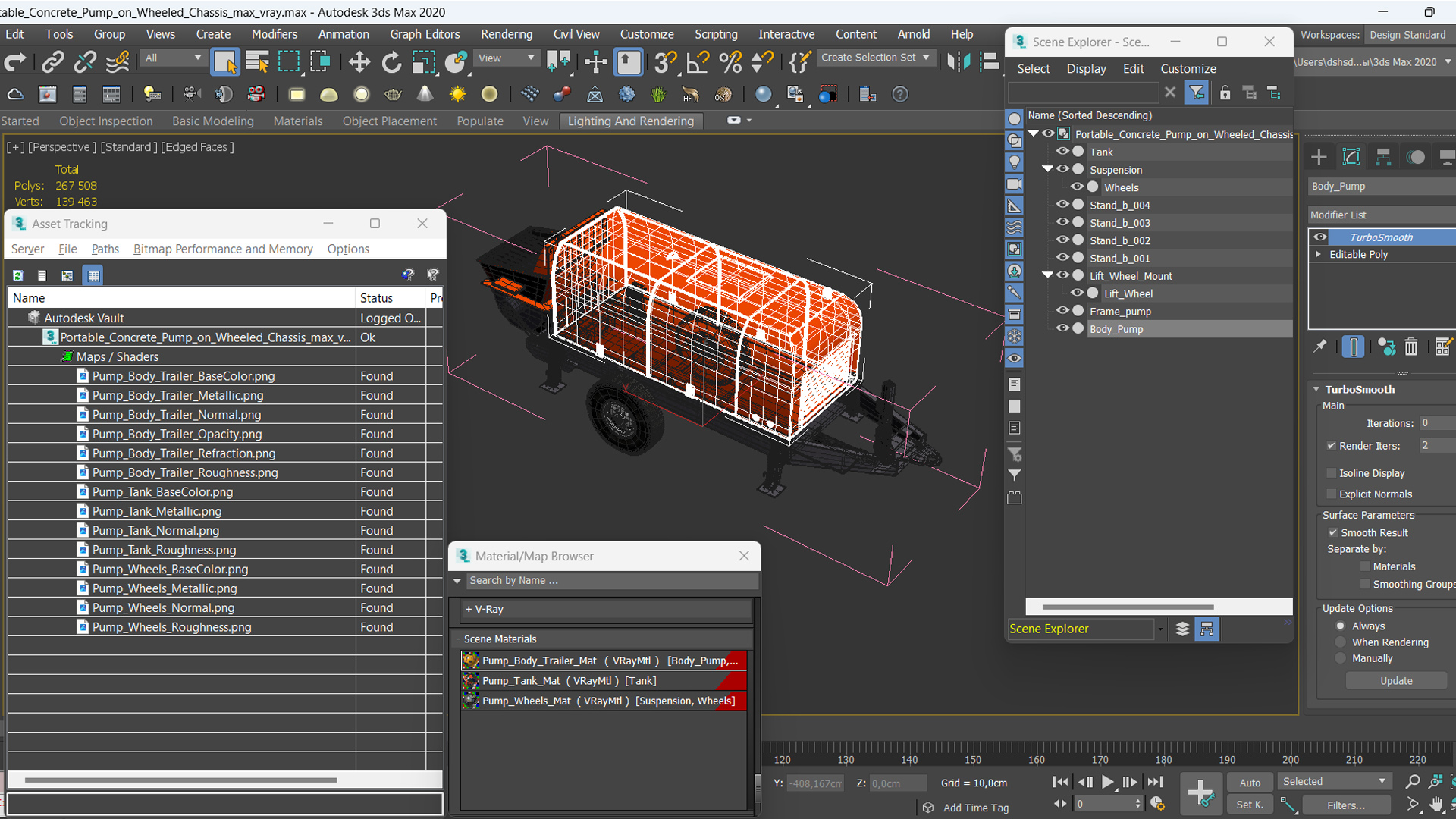Screen dimensions: 1456x819
Task: Collapse the TurboSmooth rollout
Action: pyautogui.click(x=1316, y=389)
